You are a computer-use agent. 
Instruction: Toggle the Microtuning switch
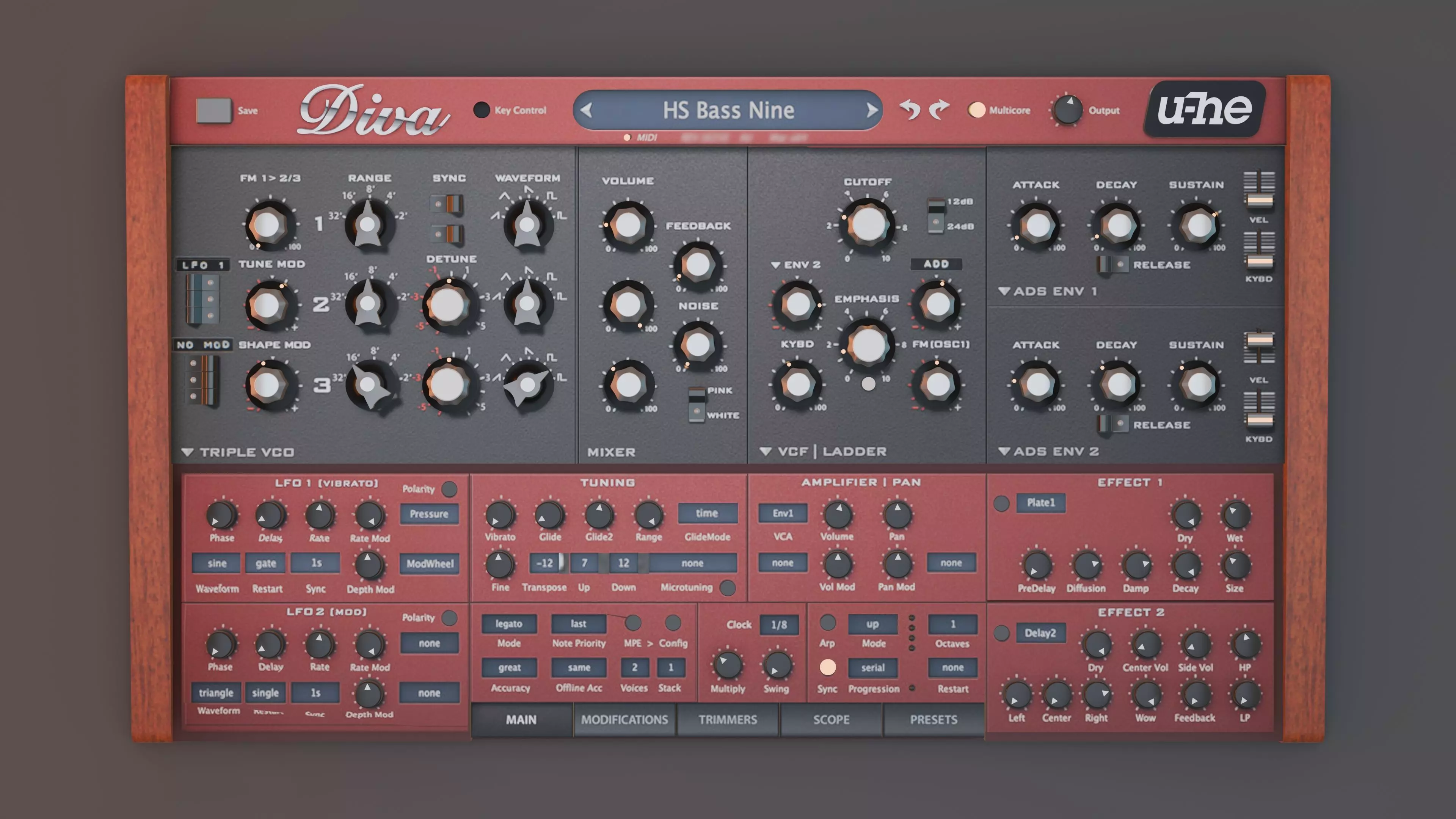coord(728,588)
